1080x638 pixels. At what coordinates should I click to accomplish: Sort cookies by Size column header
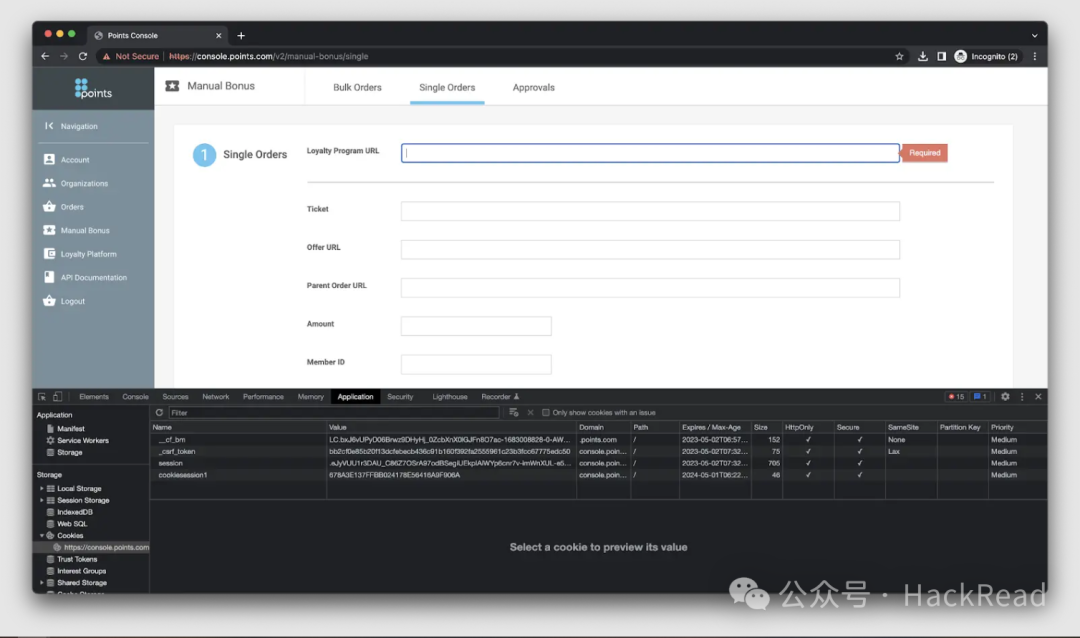click(765, 427)
